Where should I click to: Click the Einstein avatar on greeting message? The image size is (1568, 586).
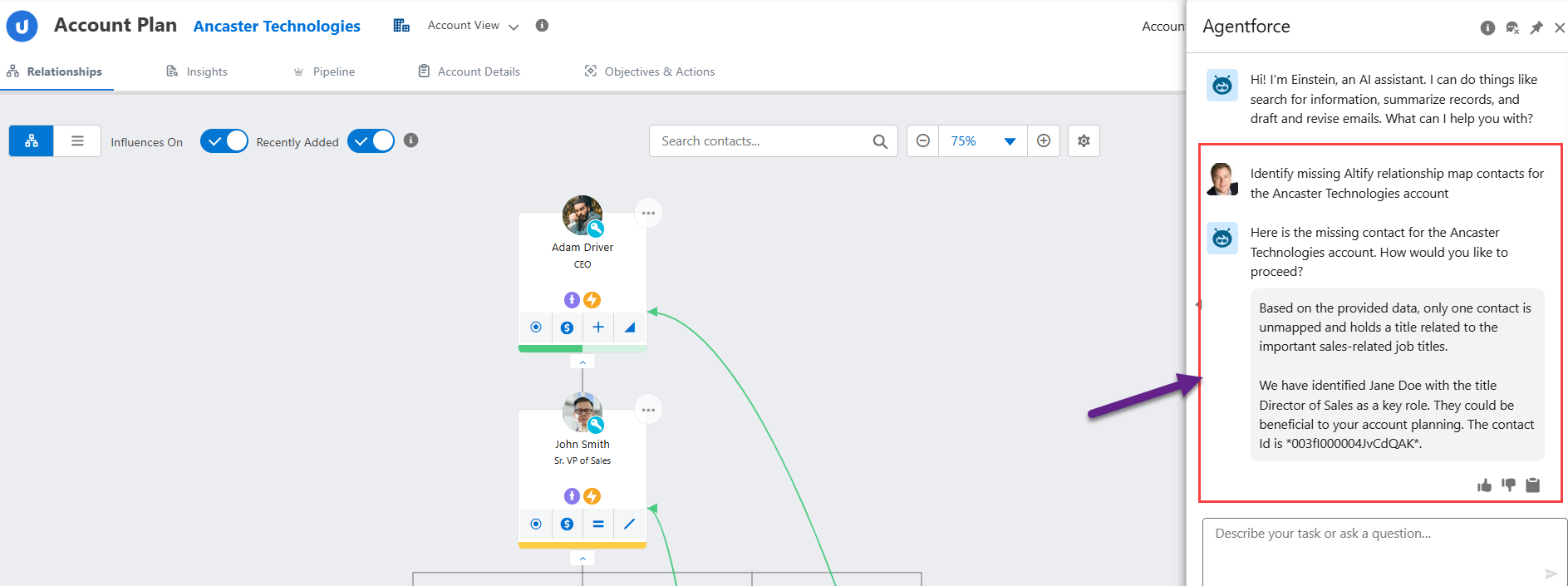click(x=1222, y=85)
